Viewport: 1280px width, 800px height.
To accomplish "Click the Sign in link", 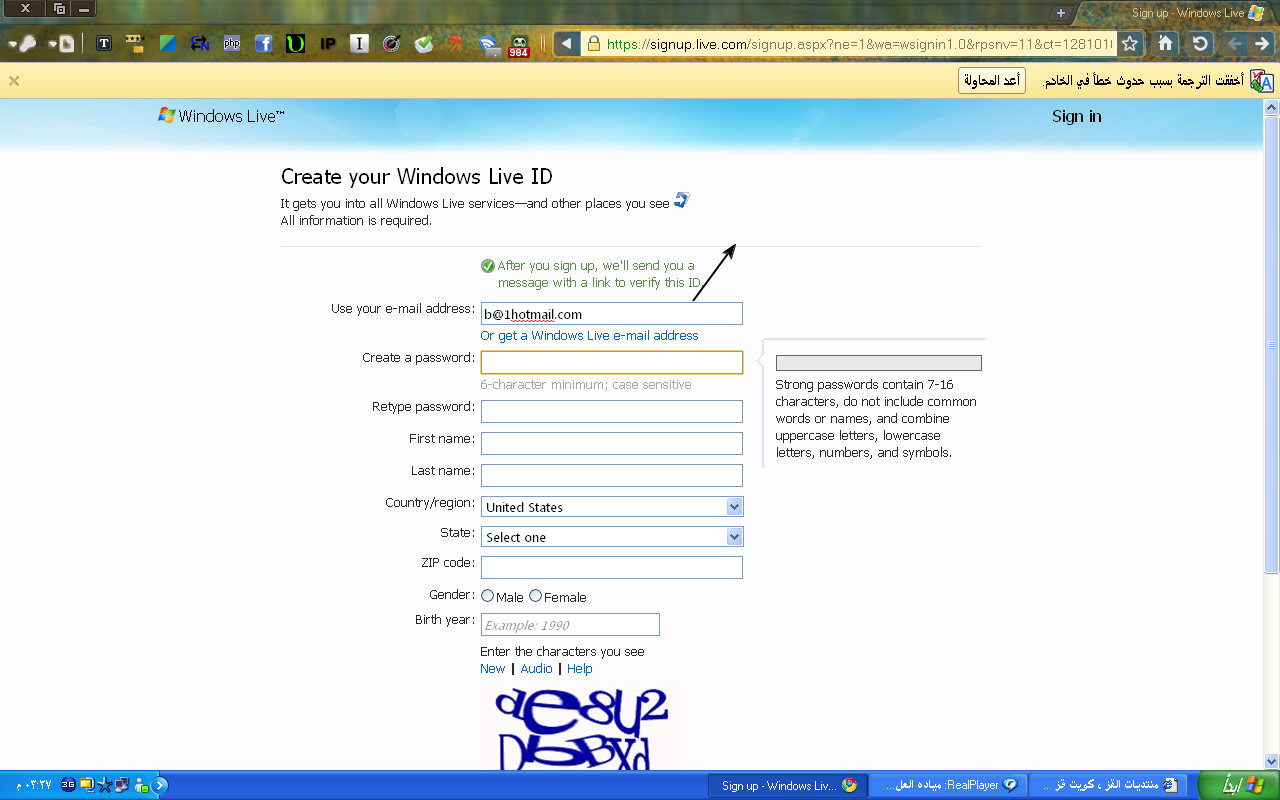I will 1076,116.
